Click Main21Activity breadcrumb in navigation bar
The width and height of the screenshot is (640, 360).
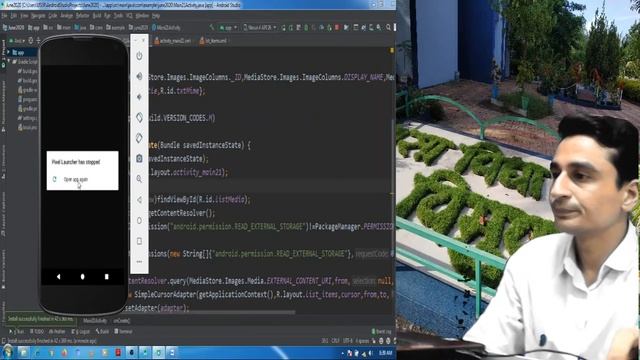click(166, 27)
